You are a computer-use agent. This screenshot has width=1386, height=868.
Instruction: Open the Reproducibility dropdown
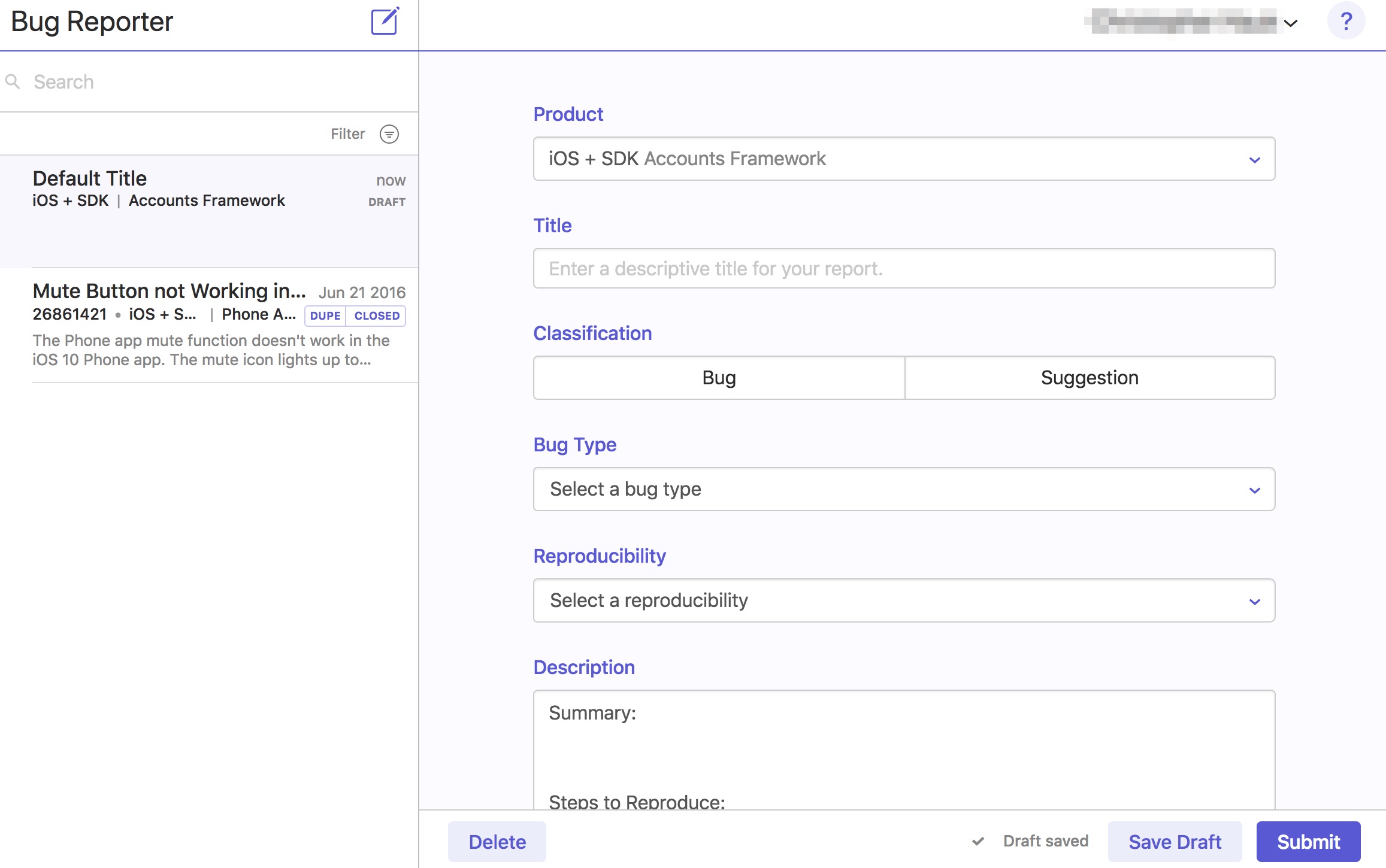pyautogui.click(x=904, y=601)
